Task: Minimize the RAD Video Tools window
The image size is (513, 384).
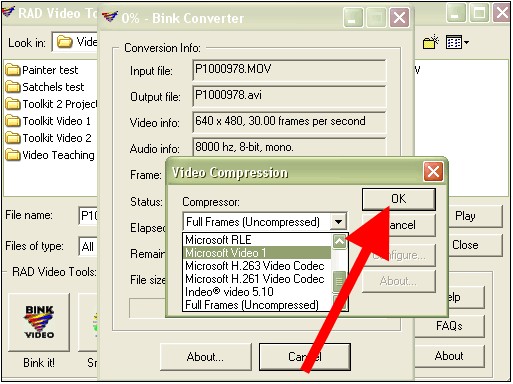Action: click(x=455, y=13)
